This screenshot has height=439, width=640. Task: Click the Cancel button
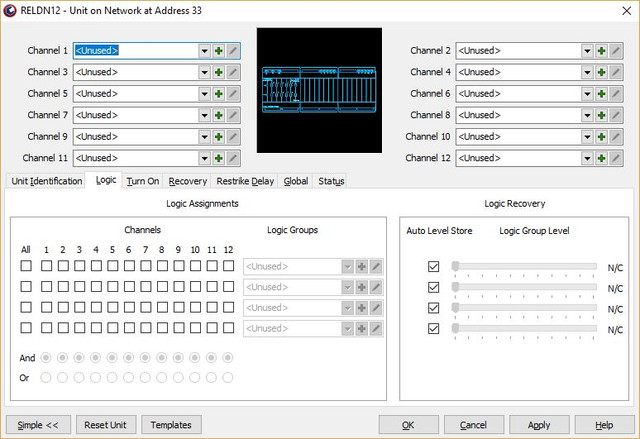coord(473,425)
